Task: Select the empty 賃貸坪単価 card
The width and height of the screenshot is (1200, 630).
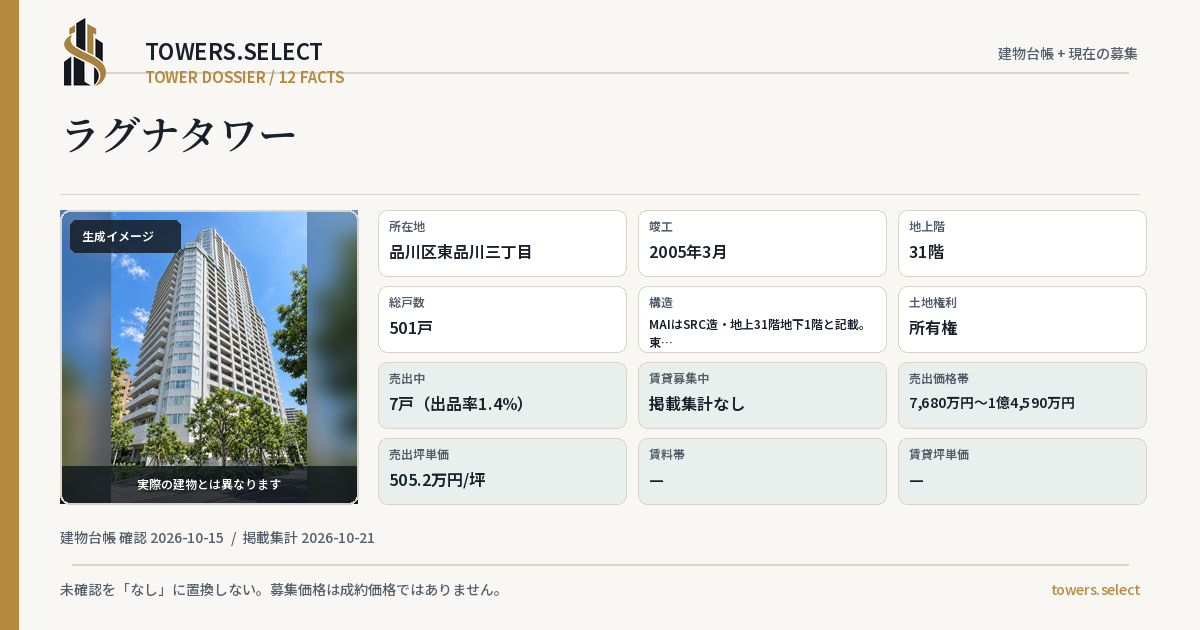Action: point(1022,471)
